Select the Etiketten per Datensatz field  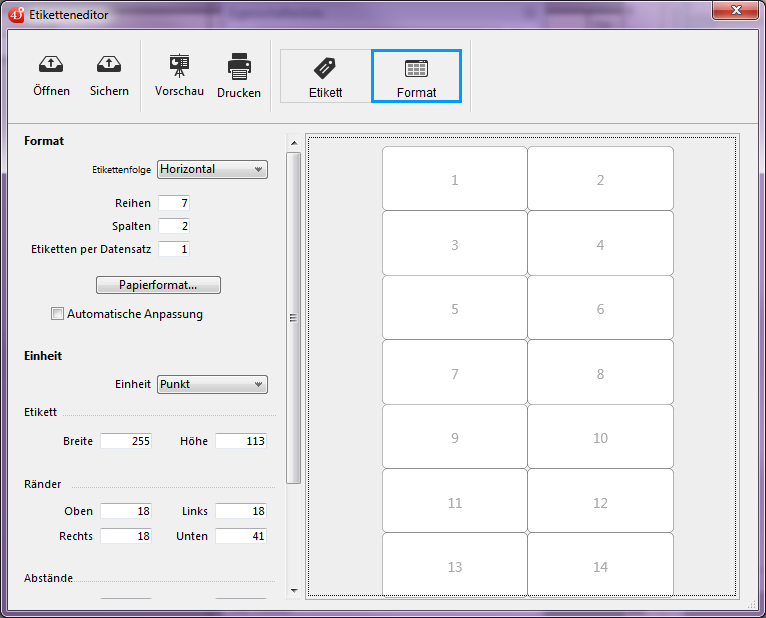pos(173,249)
